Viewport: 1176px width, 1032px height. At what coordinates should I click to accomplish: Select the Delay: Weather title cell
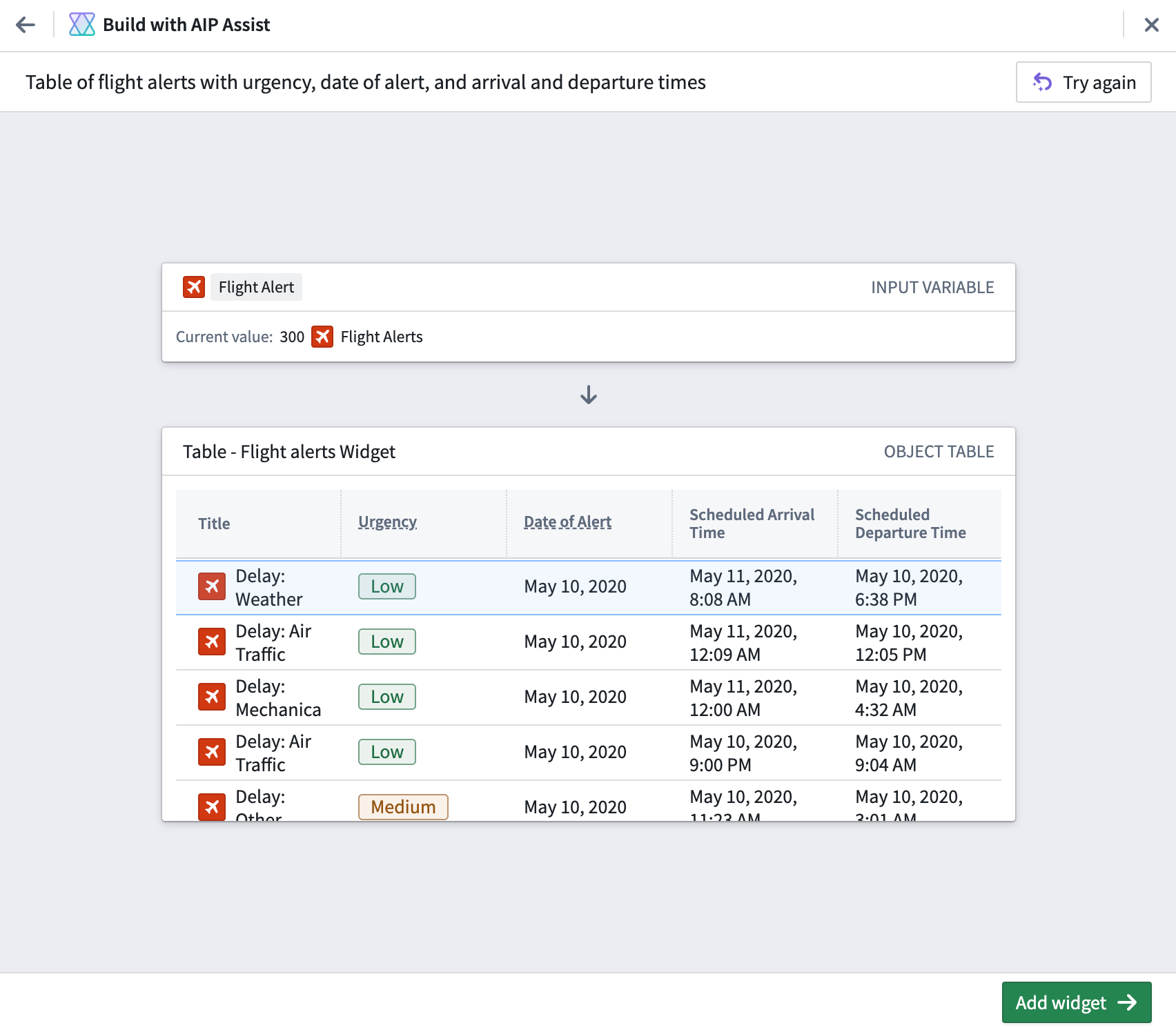point(269,587)
